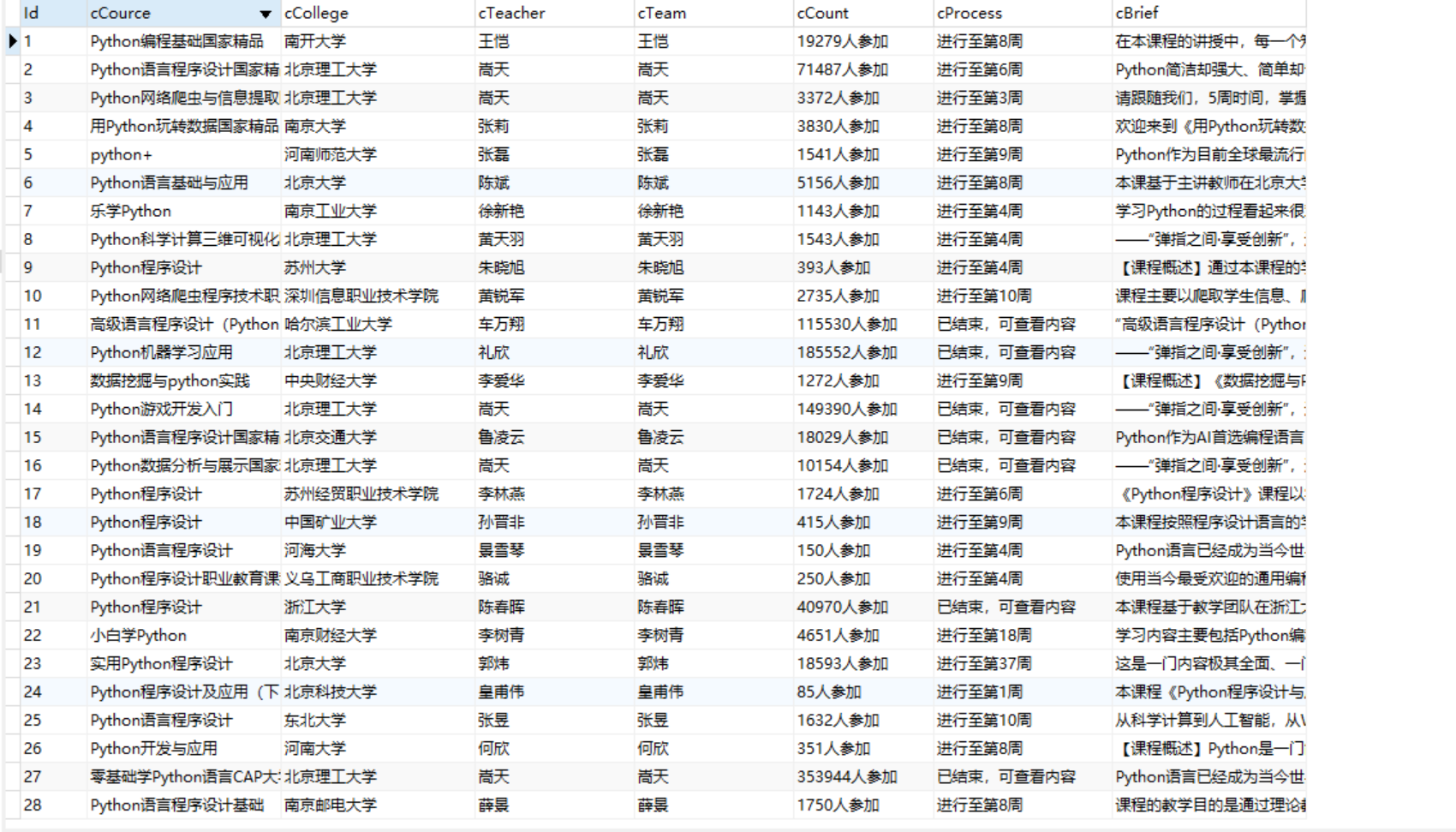Viewport: 1456px width, 832px height.
Task: Select the college cell "中国矿业大学"
Action: (x=378, y=522)
